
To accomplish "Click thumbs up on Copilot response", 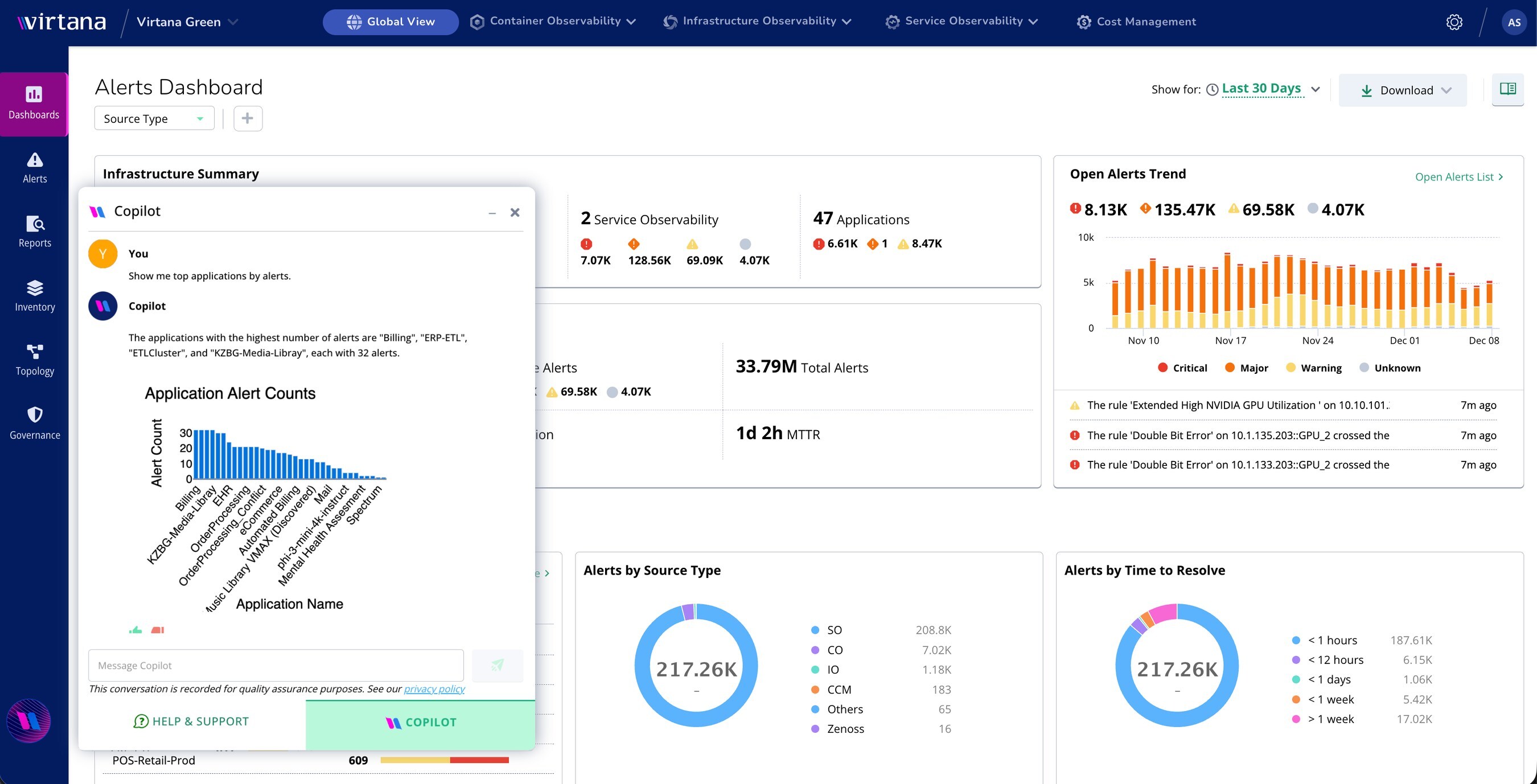I will [x=135, y=630].
